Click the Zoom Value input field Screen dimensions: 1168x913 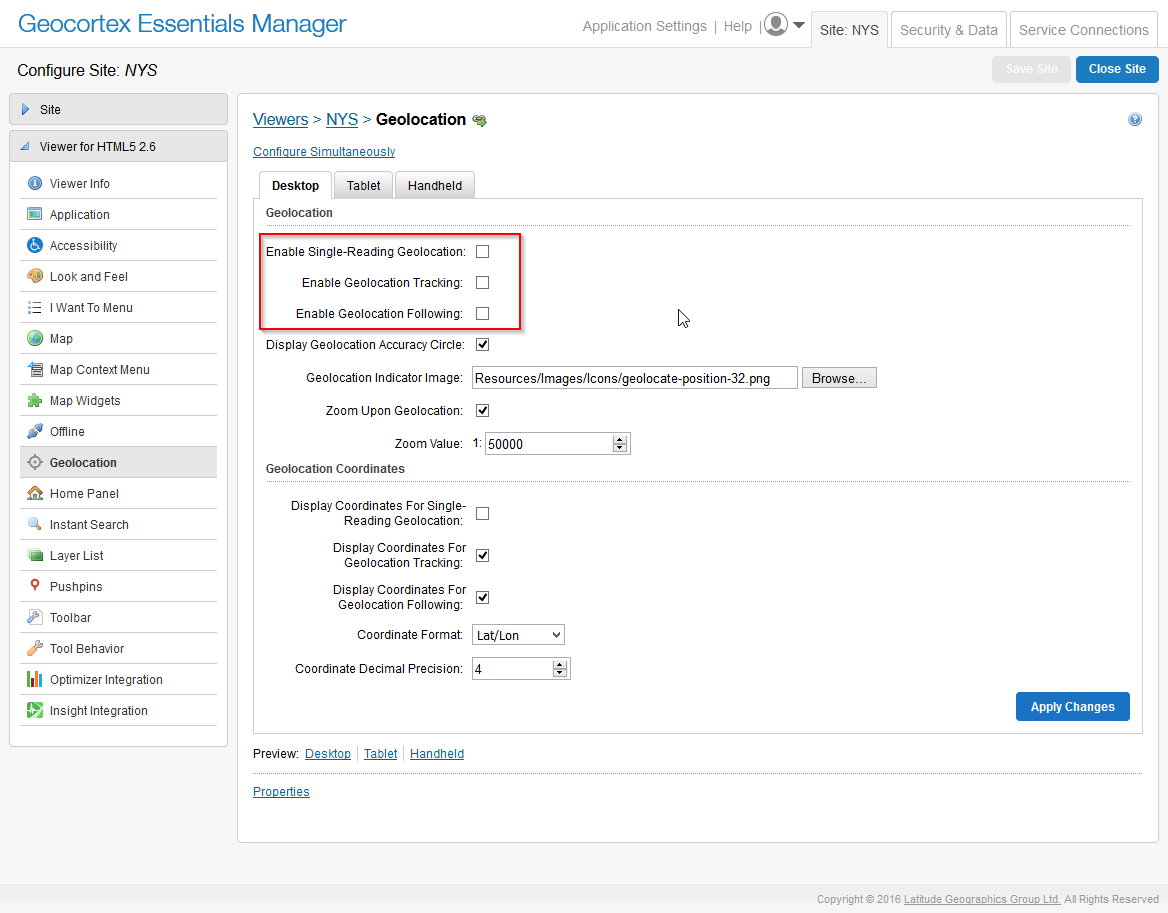(x=550, y=444)
